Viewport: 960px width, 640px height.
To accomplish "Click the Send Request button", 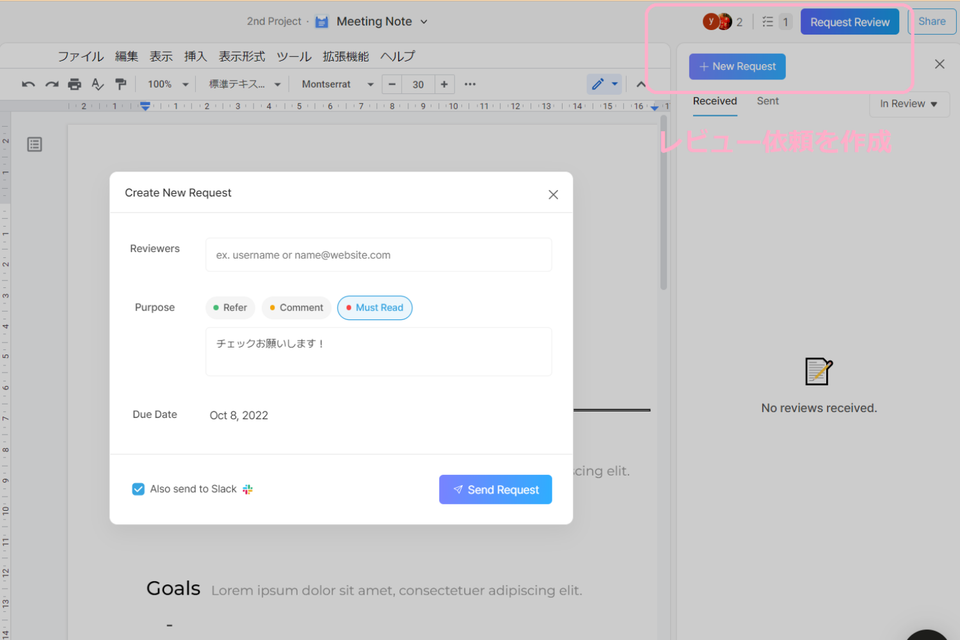I will click(495, 489).
